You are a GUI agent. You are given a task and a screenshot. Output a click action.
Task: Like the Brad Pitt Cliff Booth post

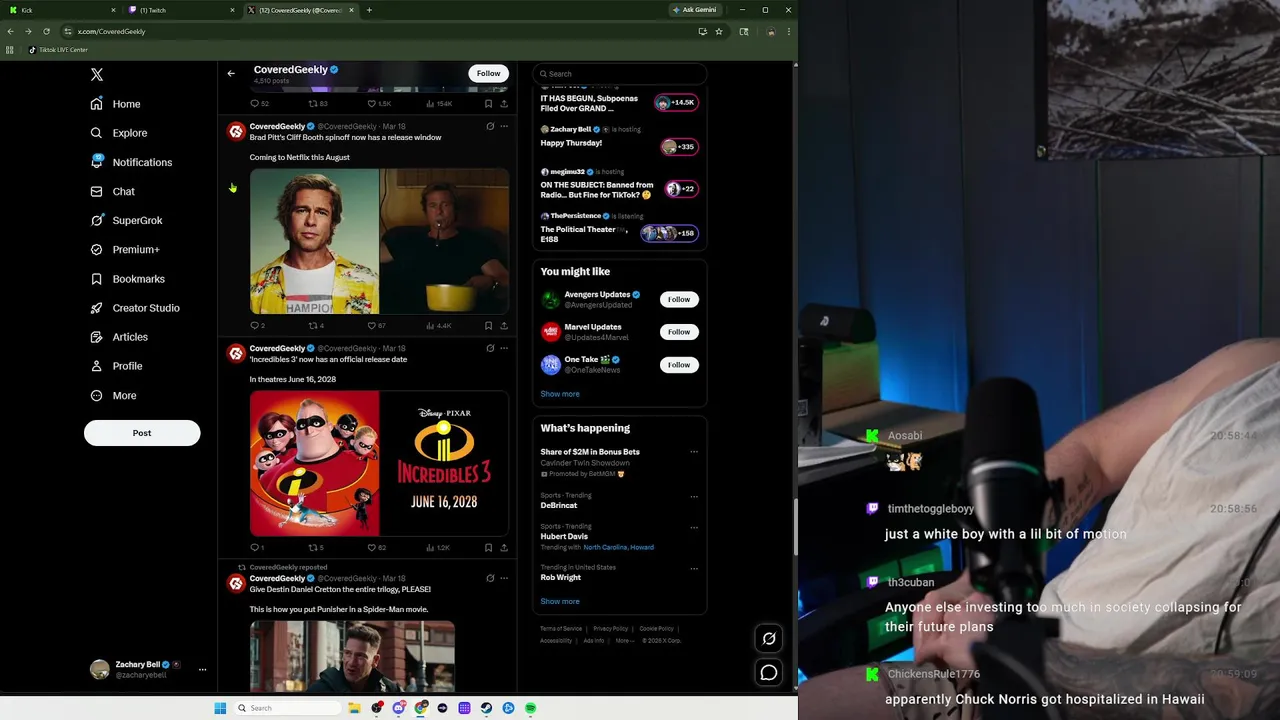[376, 325]
